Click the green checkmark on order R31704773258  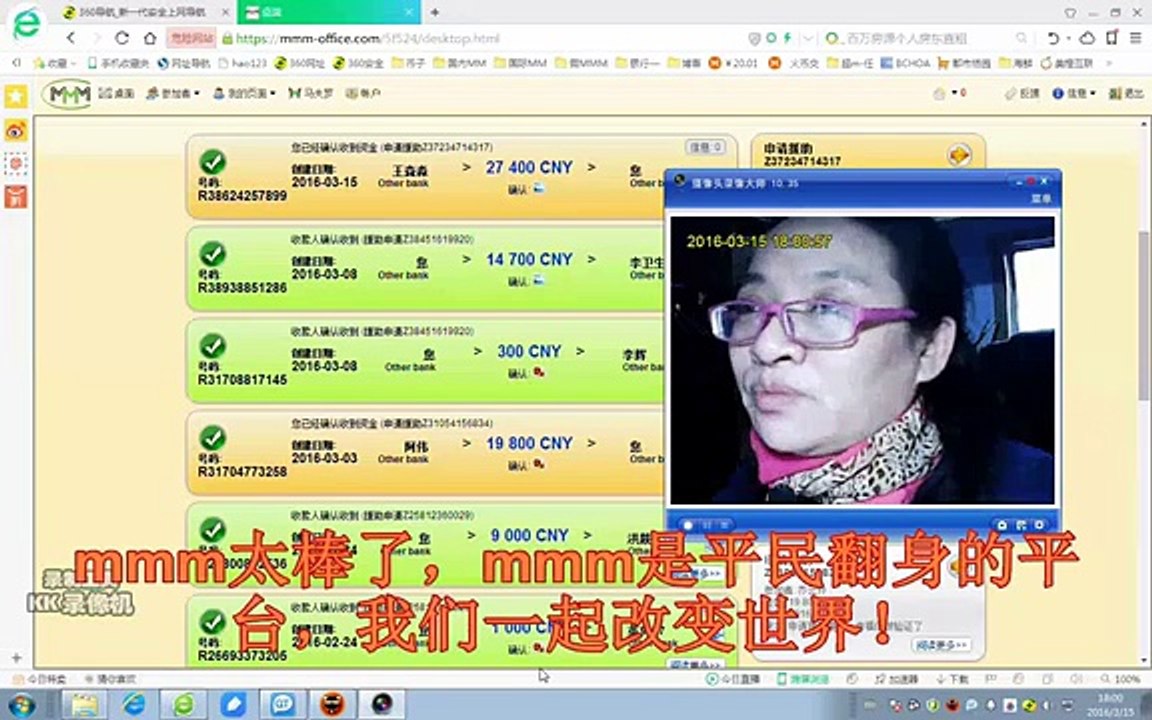coord(213,438)
